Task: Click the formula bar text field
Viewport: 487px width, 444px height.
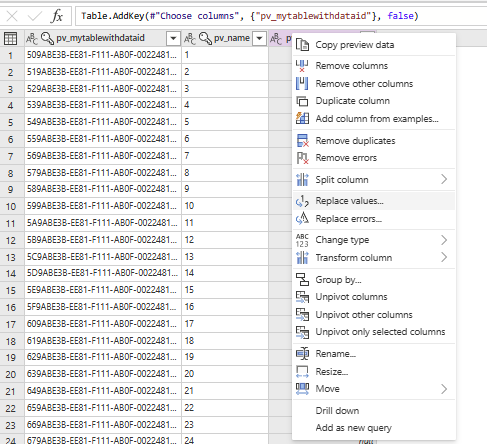Action: click(281, 16)
